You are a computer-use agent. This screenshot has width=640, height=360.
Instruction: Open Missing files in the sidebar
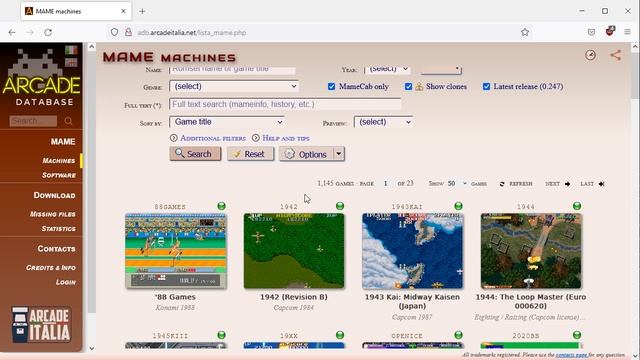click(x=53, y=214)
